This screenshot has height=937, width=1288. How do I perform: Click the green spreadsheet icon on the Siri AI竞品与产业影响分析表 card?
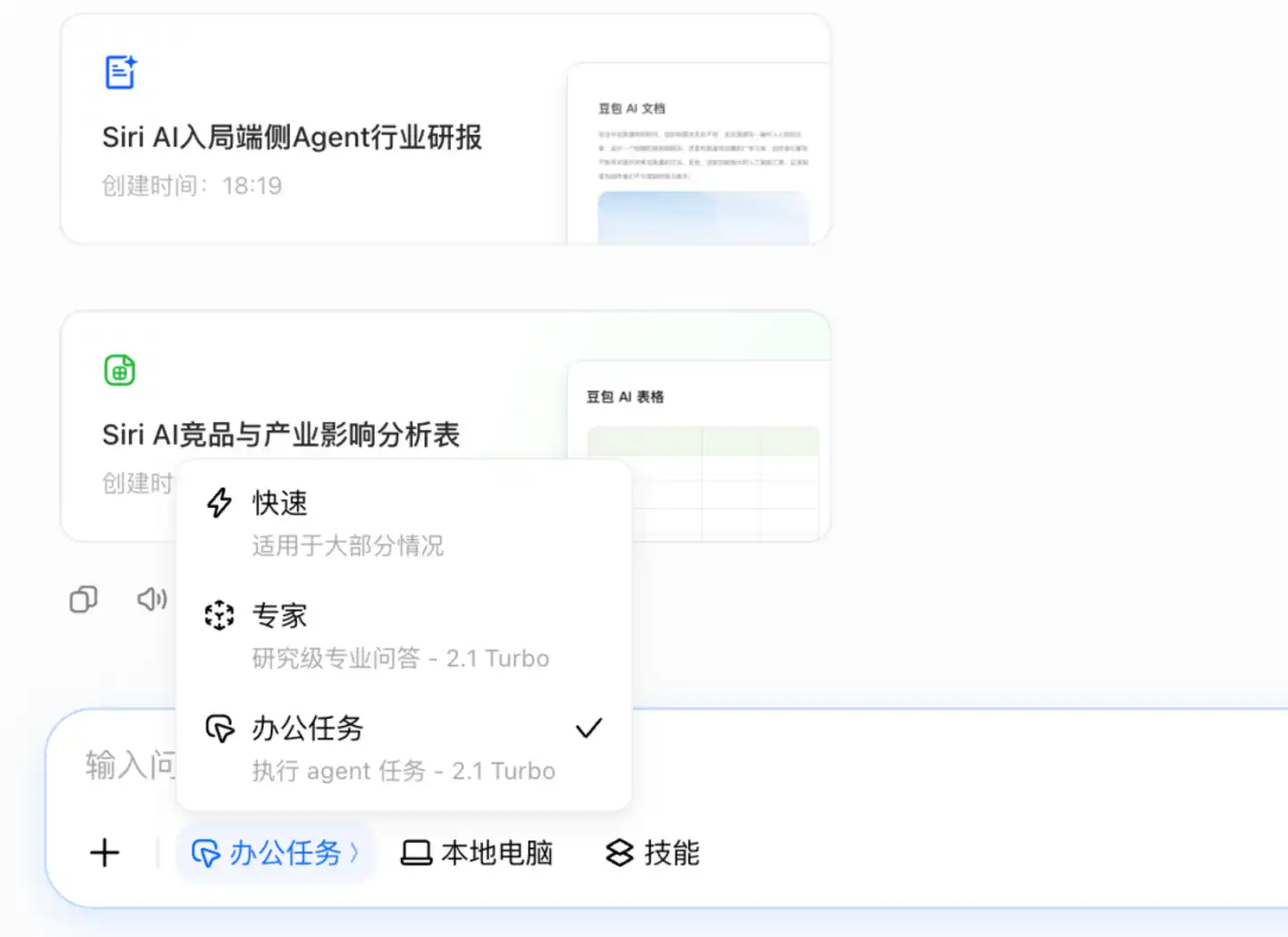120,370
